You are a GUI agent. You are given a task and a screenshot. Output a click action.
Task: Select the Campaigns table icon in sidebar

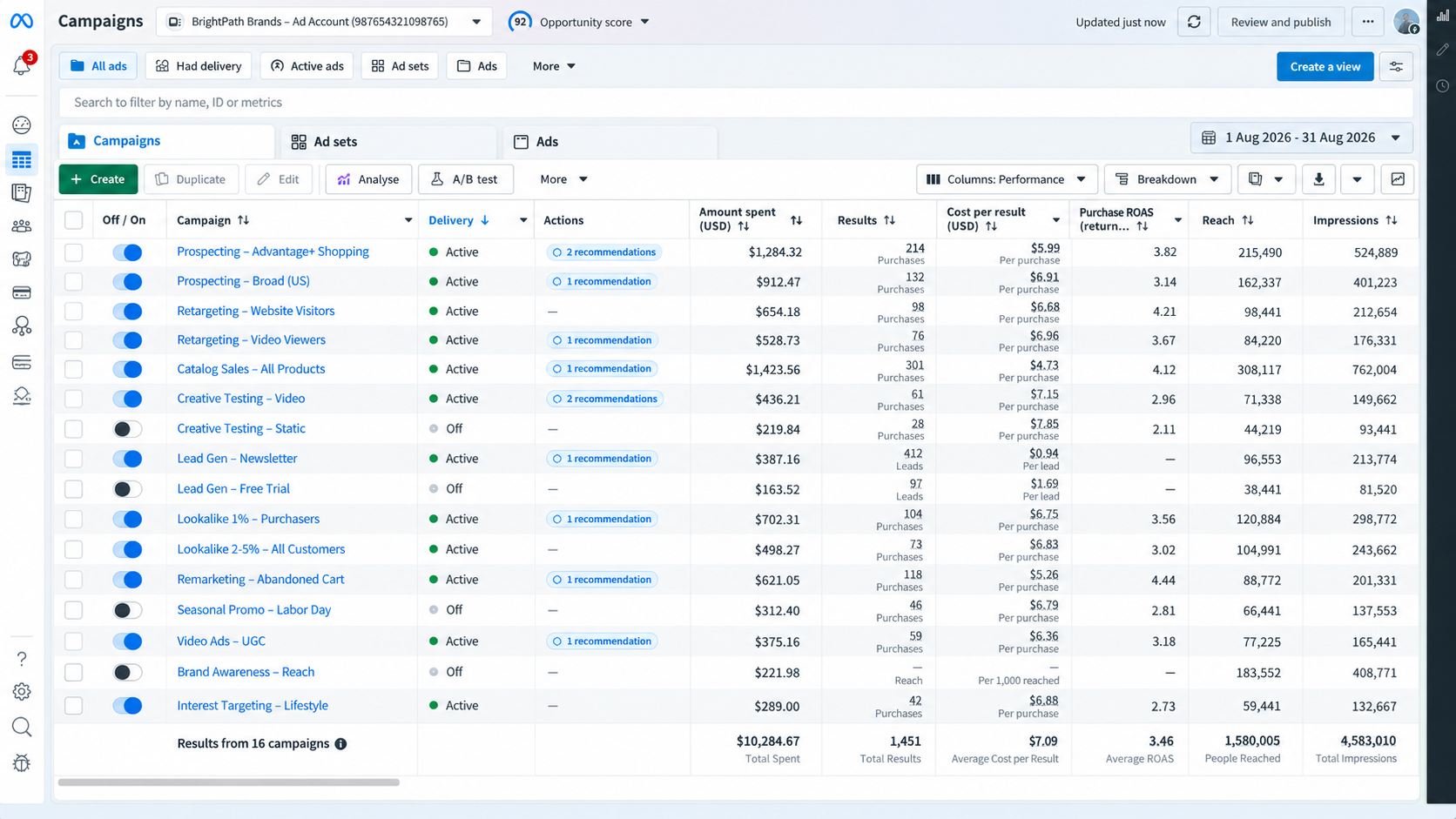pos(22,160)
